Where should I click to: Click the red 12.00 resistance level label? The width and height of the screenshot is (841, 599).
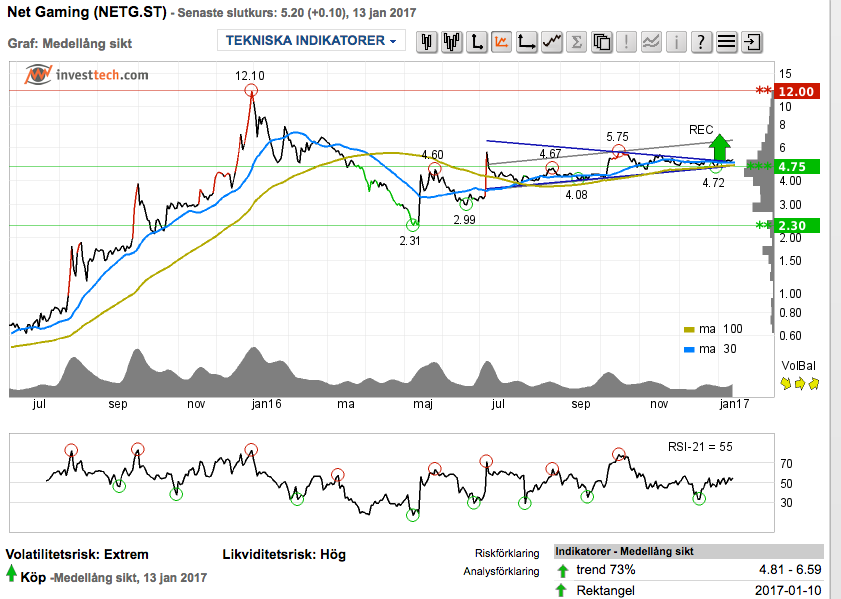tap(796, 91)
